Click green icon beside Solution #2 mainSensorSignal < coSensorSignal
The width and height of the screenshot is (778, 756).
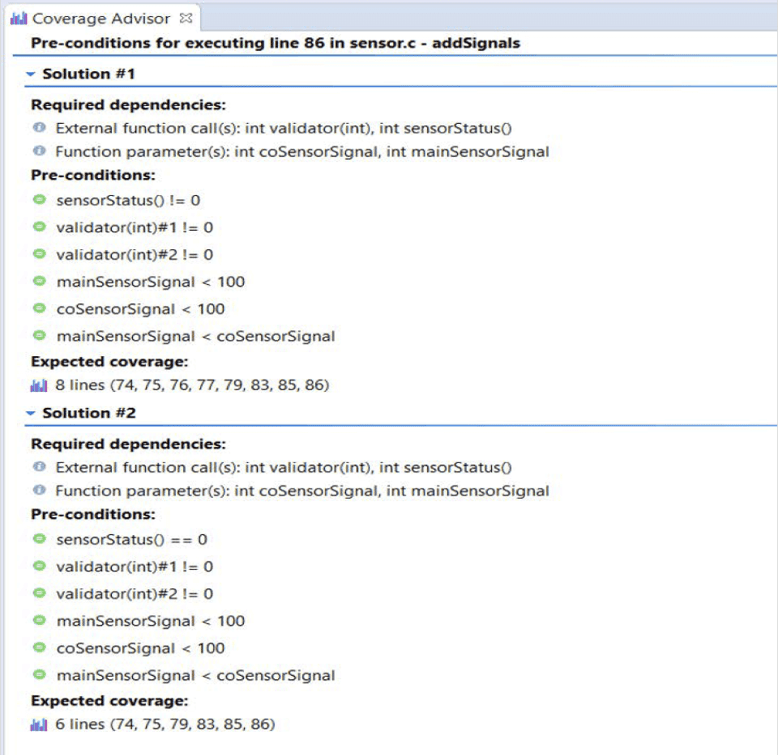(39, 674)
